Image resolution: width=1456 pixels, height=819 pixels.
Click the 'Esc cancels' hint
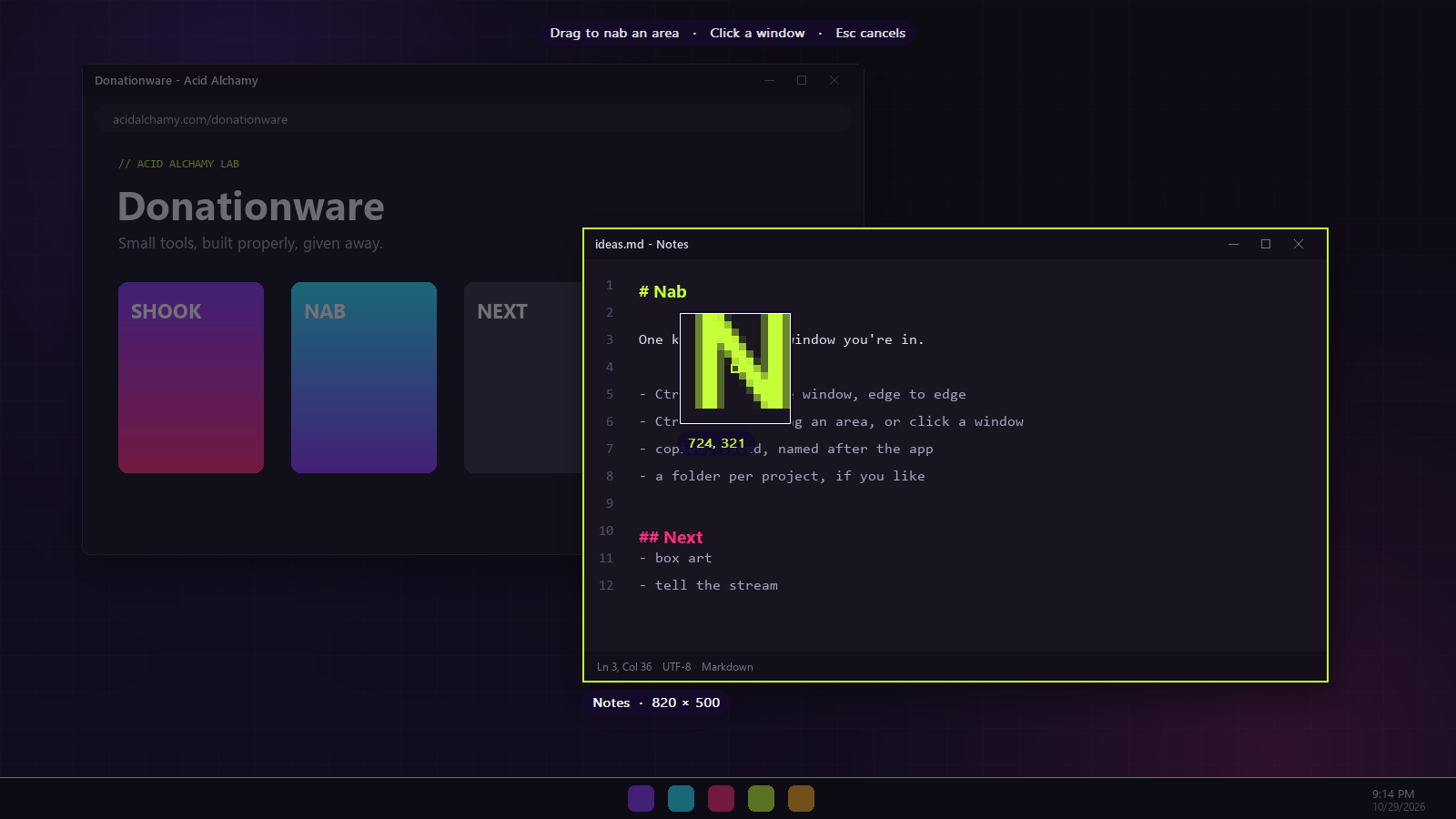click(x=871, y=33)
